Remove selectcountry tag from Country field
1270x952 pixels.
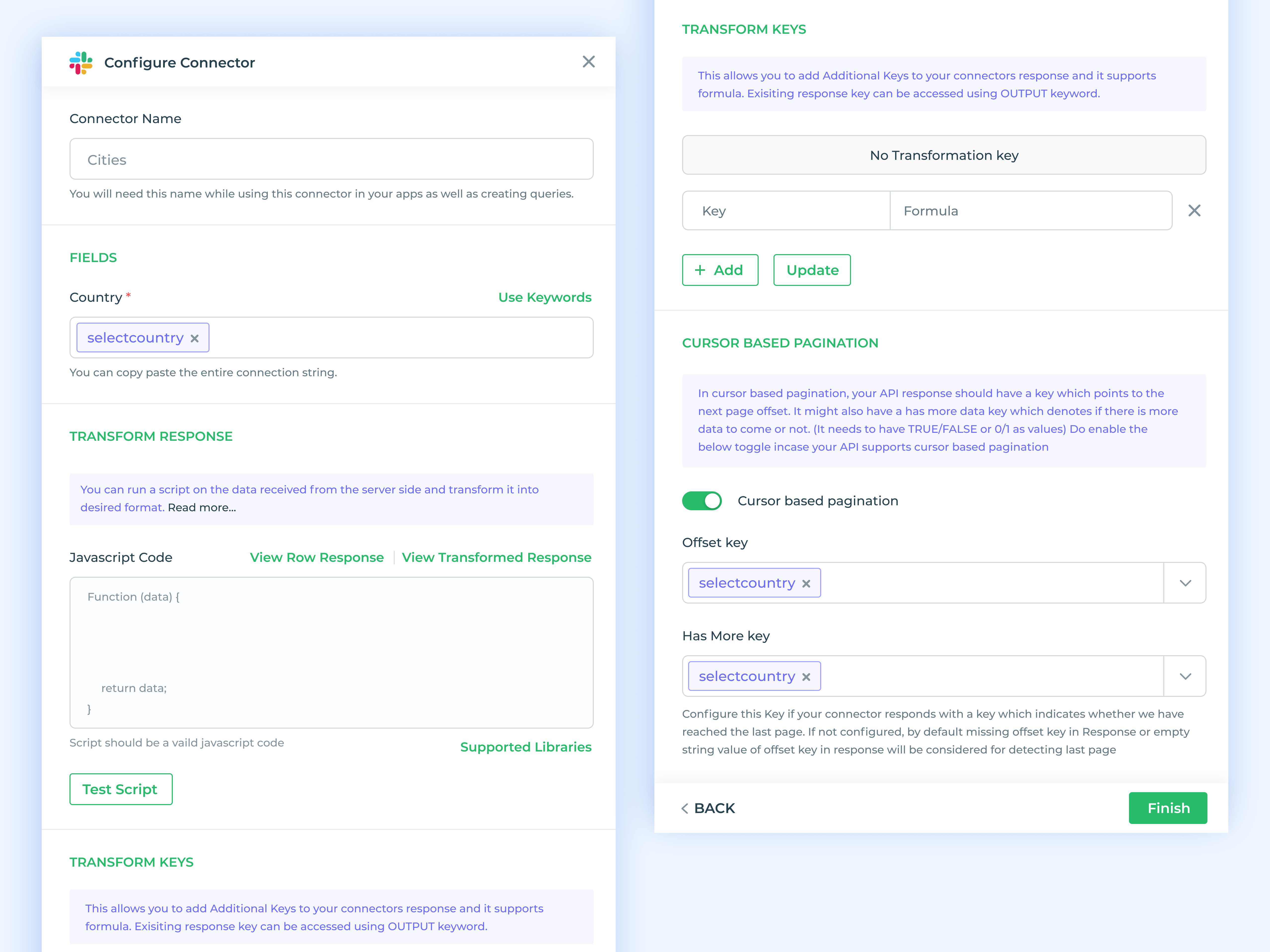tap(195, 339)
